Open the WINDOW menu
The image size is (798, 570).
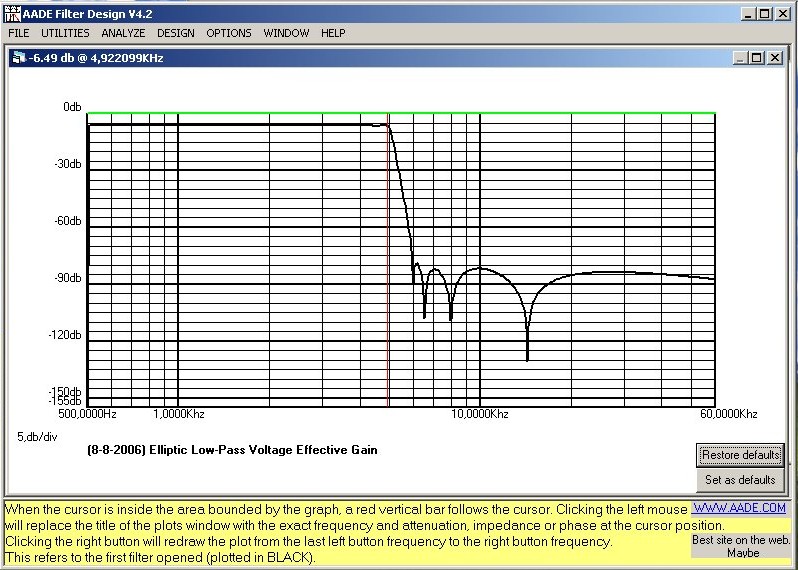(286, 33)
